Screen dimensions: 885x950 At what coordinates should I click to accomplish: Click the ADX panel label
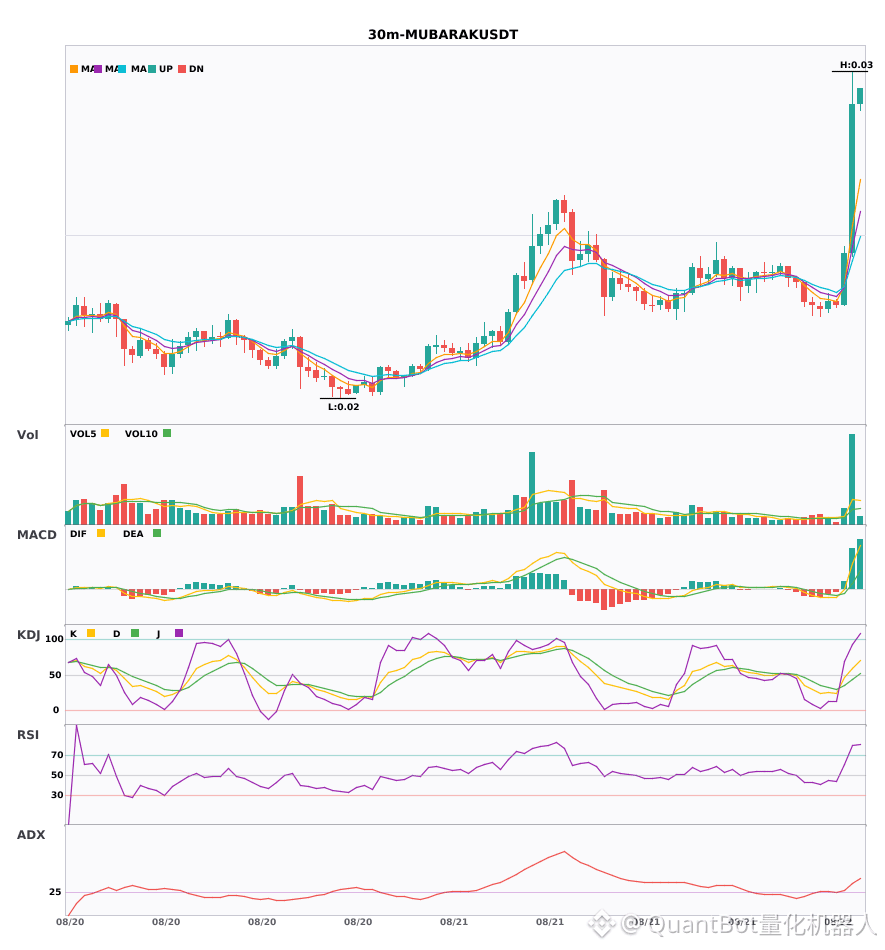(31, 835)
